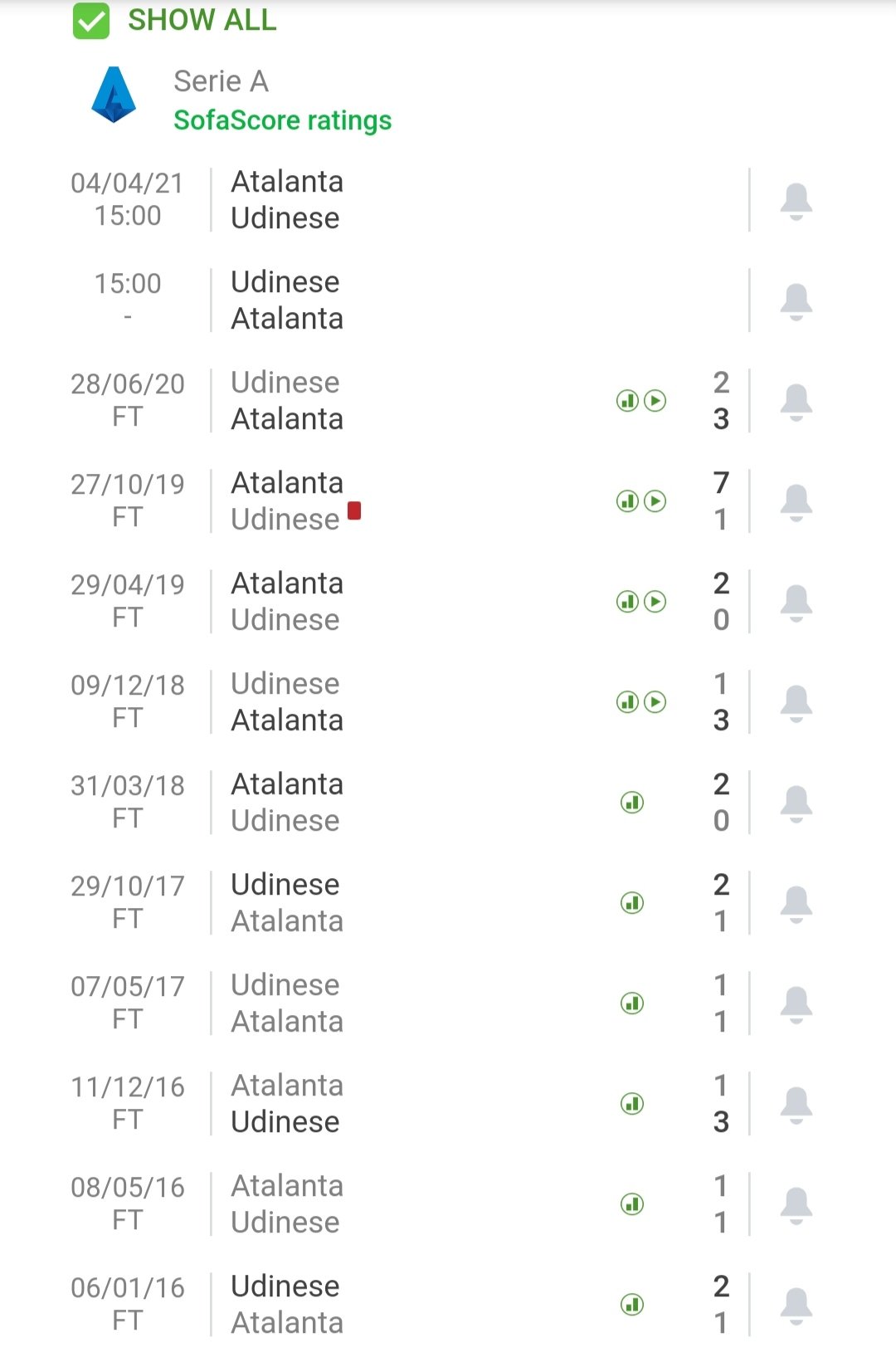Toggle notification bell for 04/04/21 Atalanta match

coord(796,201)
